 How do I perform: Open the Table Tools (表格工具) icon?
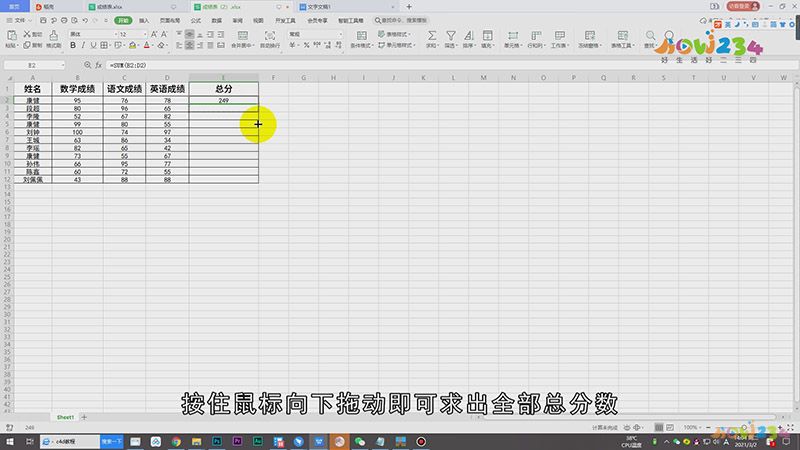pyautogui.click(x=622, y=35)
